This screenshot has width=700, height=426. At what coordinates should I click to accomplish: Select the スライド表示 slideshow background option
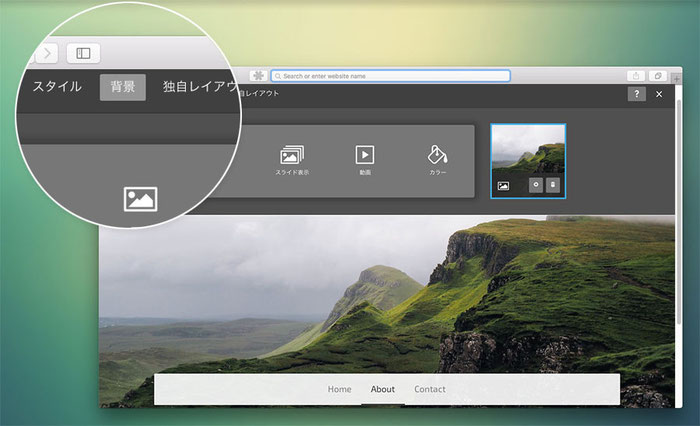point(292,159)
